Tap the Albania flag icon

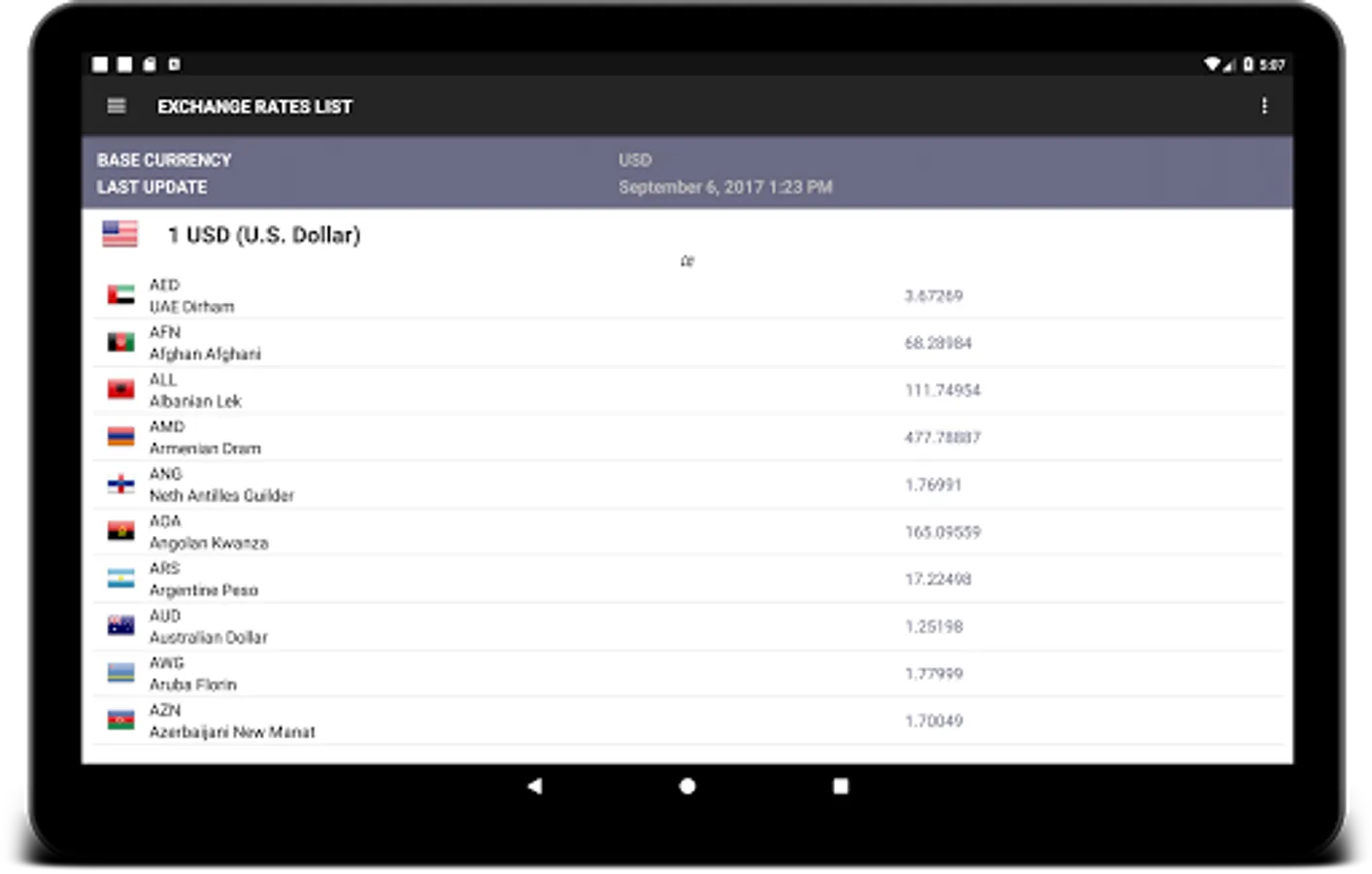point(120,390)
